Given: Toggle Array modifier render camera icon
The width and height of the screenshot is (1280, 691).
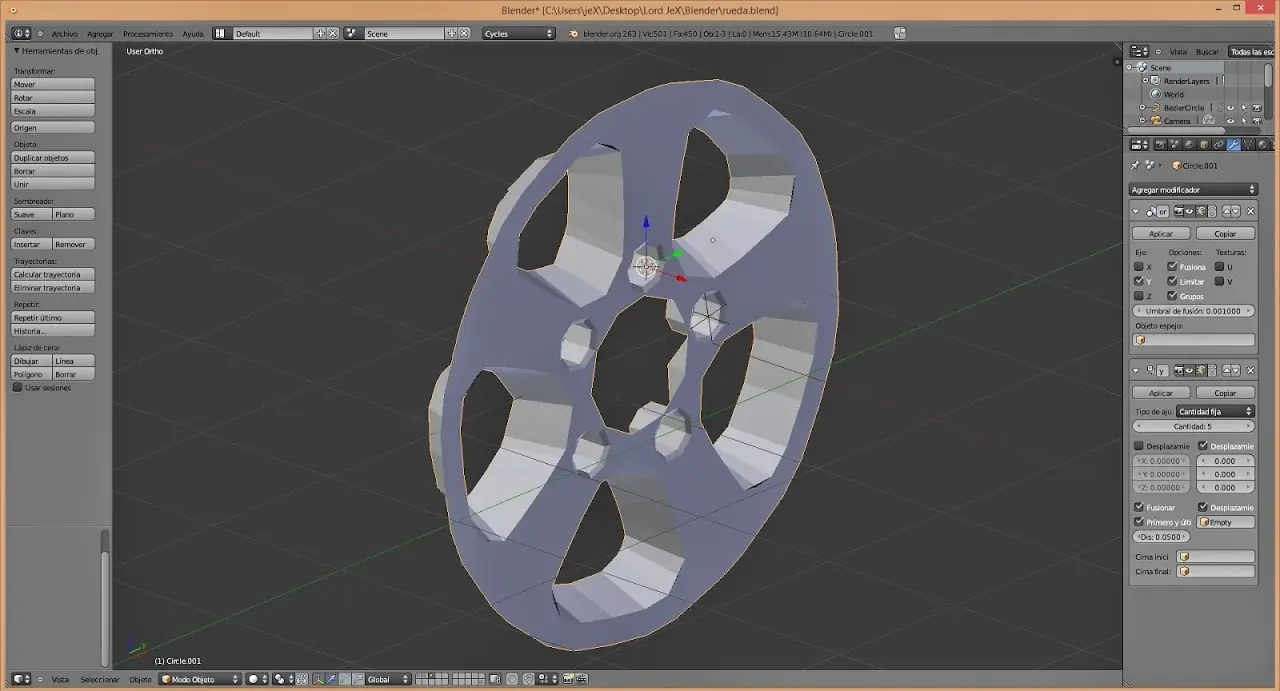Looking at the screenshot, I should click(1179, 370).
